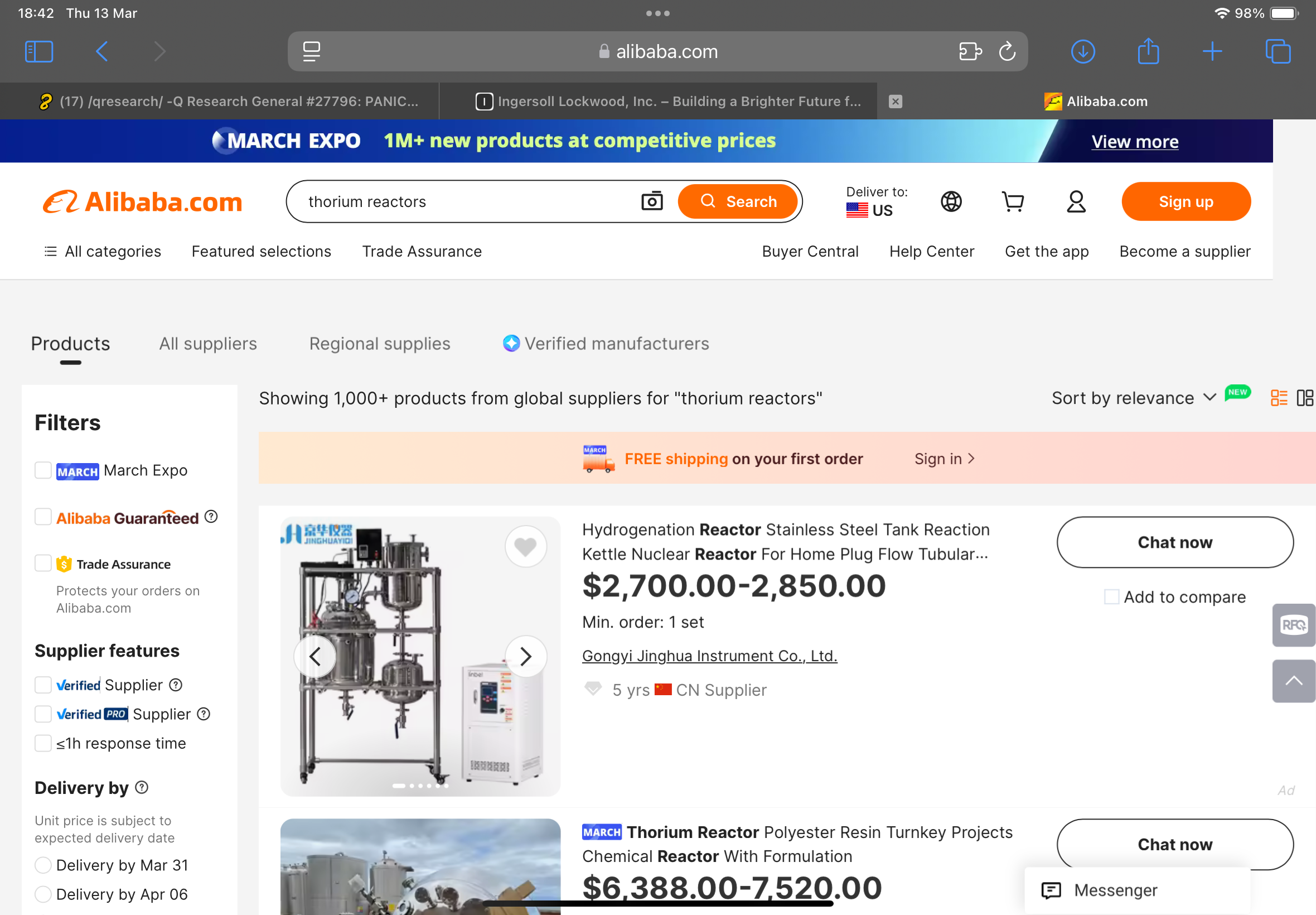This screenshot has width=1316, height=915.
Task: Expand the All categories menu
Action: point(103,251)
